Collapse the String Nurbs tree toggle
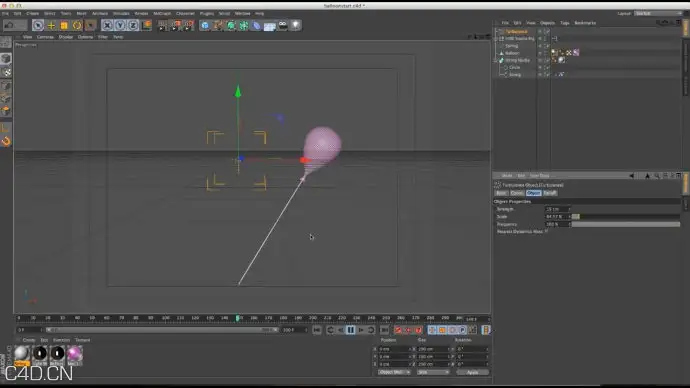 [x=496, y=60]
